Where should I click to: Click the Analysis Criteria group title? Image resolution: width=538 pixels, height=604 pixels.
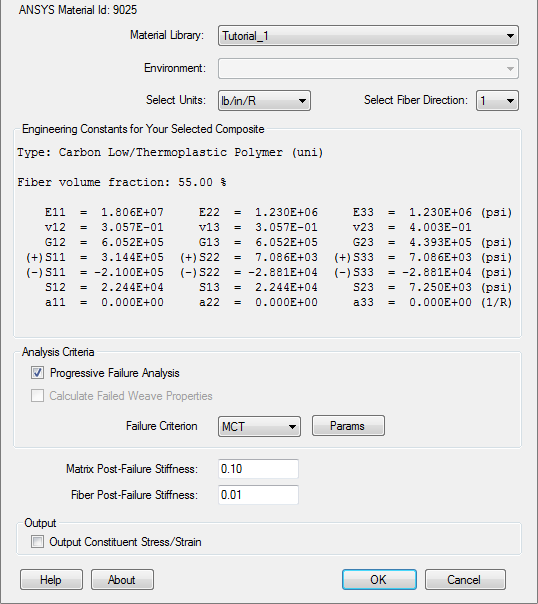coord(58,352)
